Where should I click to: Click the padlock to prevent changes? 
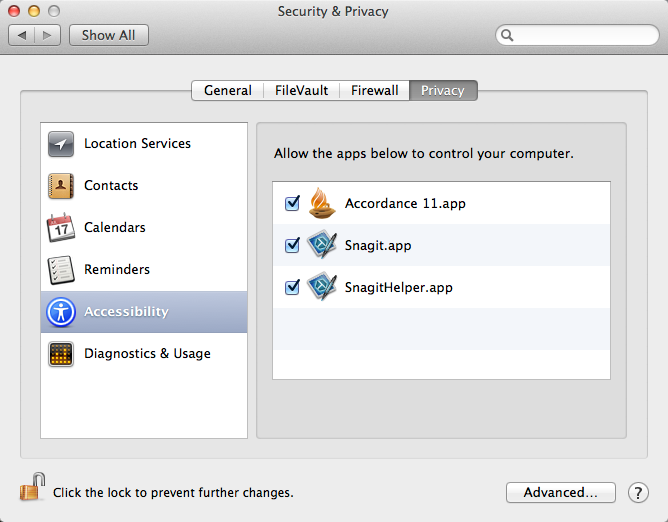[x=31, y=489]
